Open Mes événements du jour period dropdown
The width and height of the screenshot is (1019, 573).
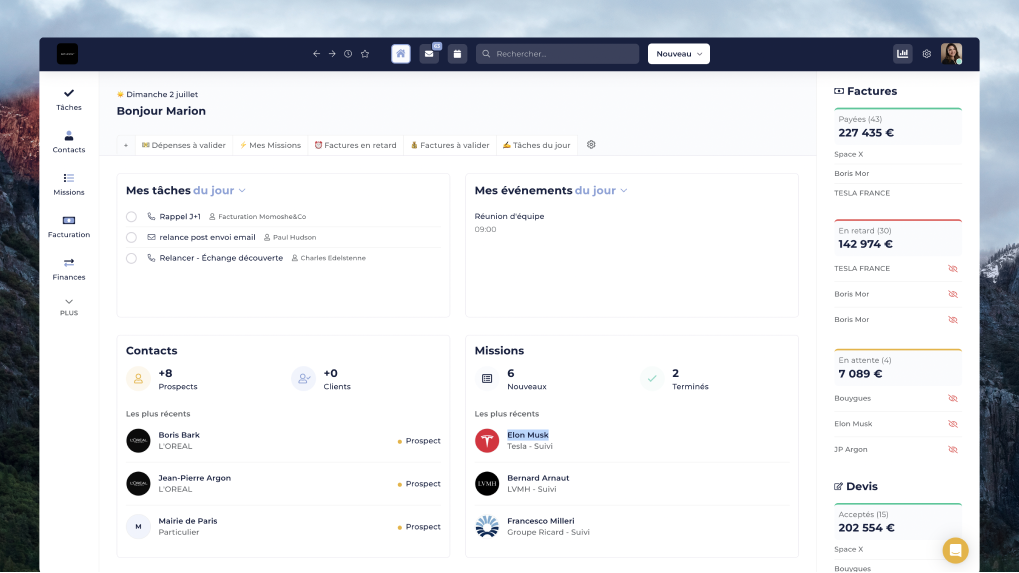601,190
